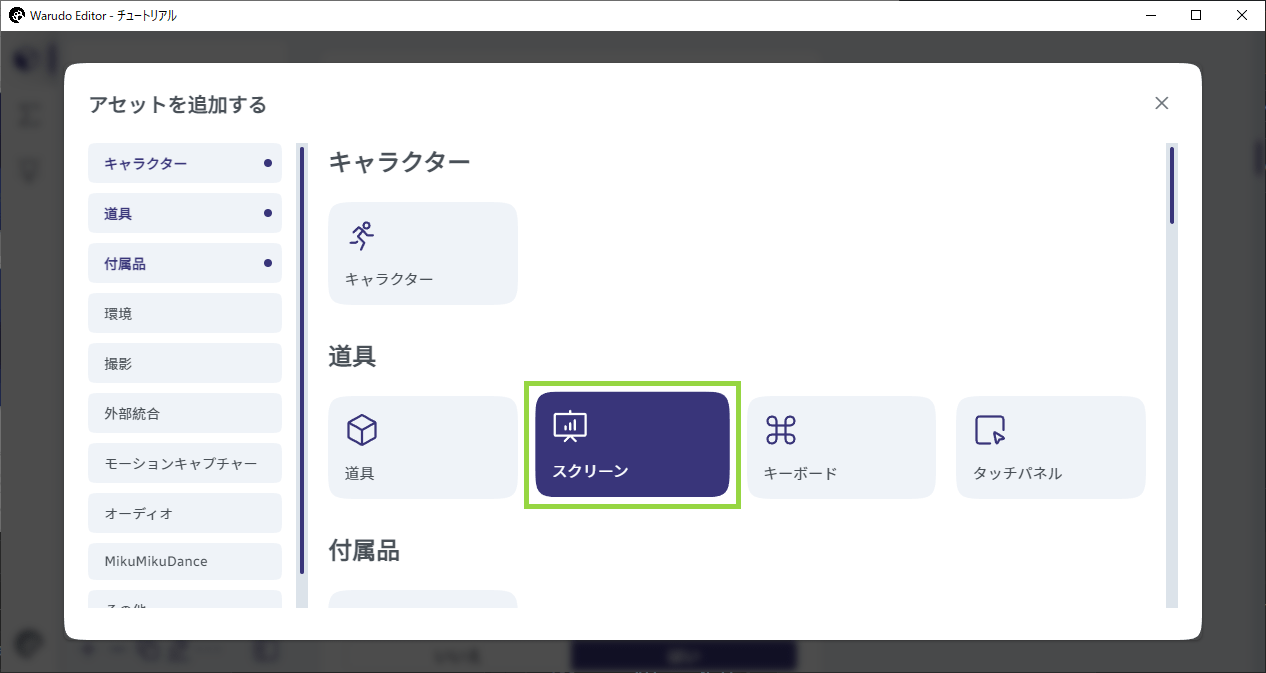The height and width of the screenshot is (673, 1266).
Task: Choose the キーボード asset card
Action: (x=841, y=447)
